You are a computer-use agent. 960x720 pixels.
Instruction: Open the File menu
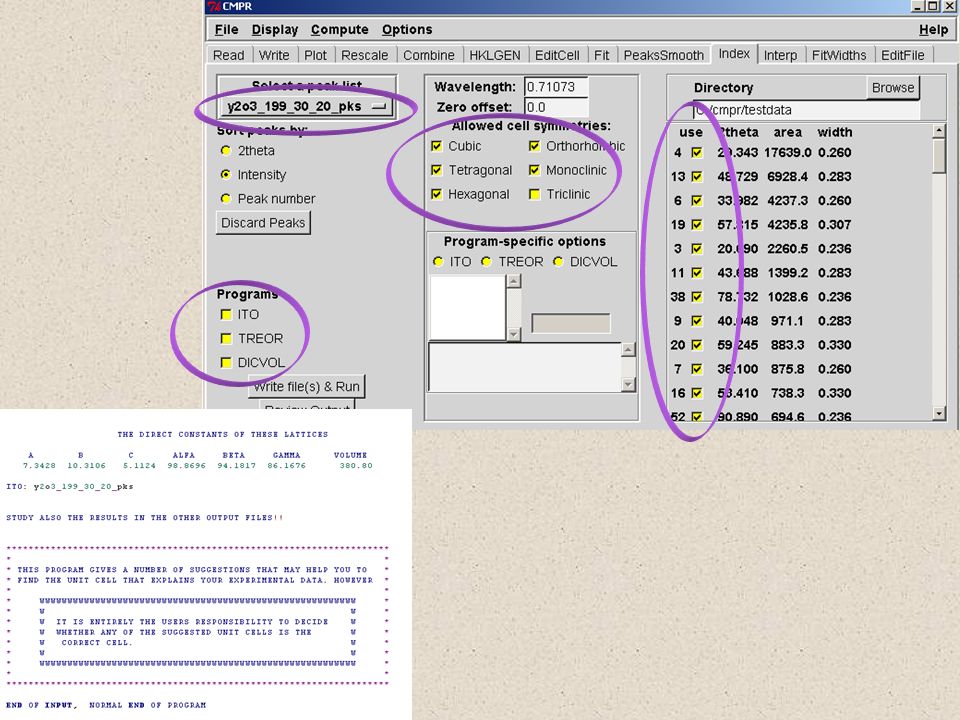227,29
